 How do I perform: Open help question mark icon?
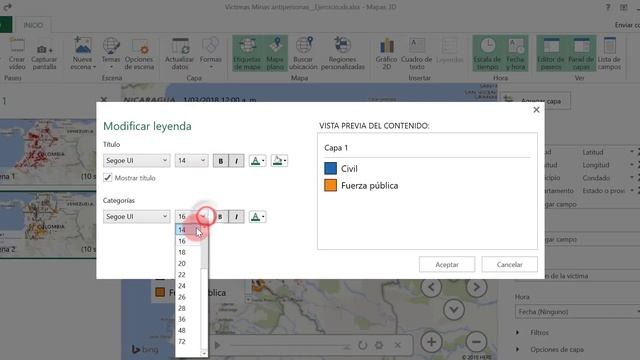(608, 7)
